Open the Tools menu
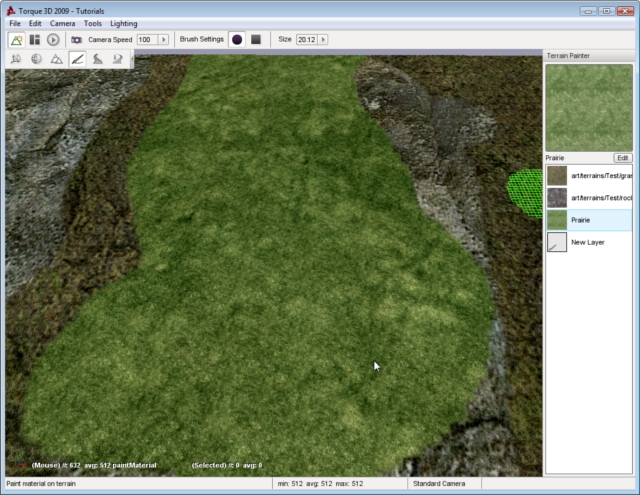 92,23
